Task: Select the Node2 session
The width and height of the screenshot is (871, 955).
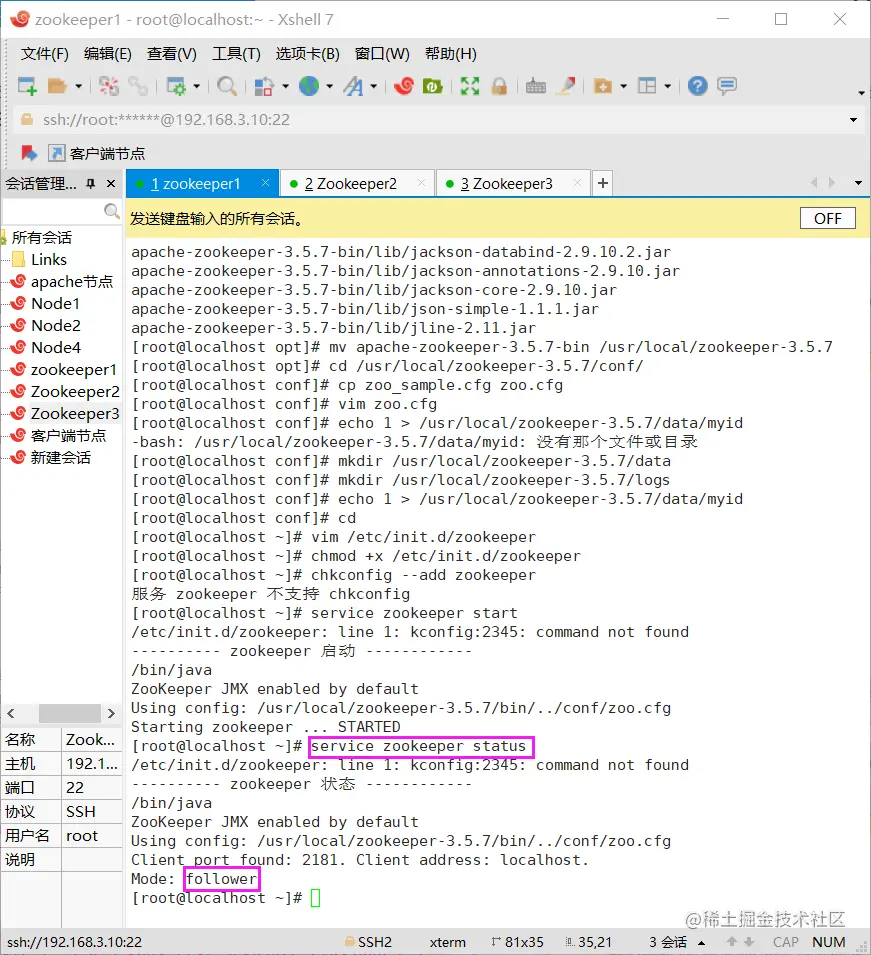Action: tap(56, 325)
